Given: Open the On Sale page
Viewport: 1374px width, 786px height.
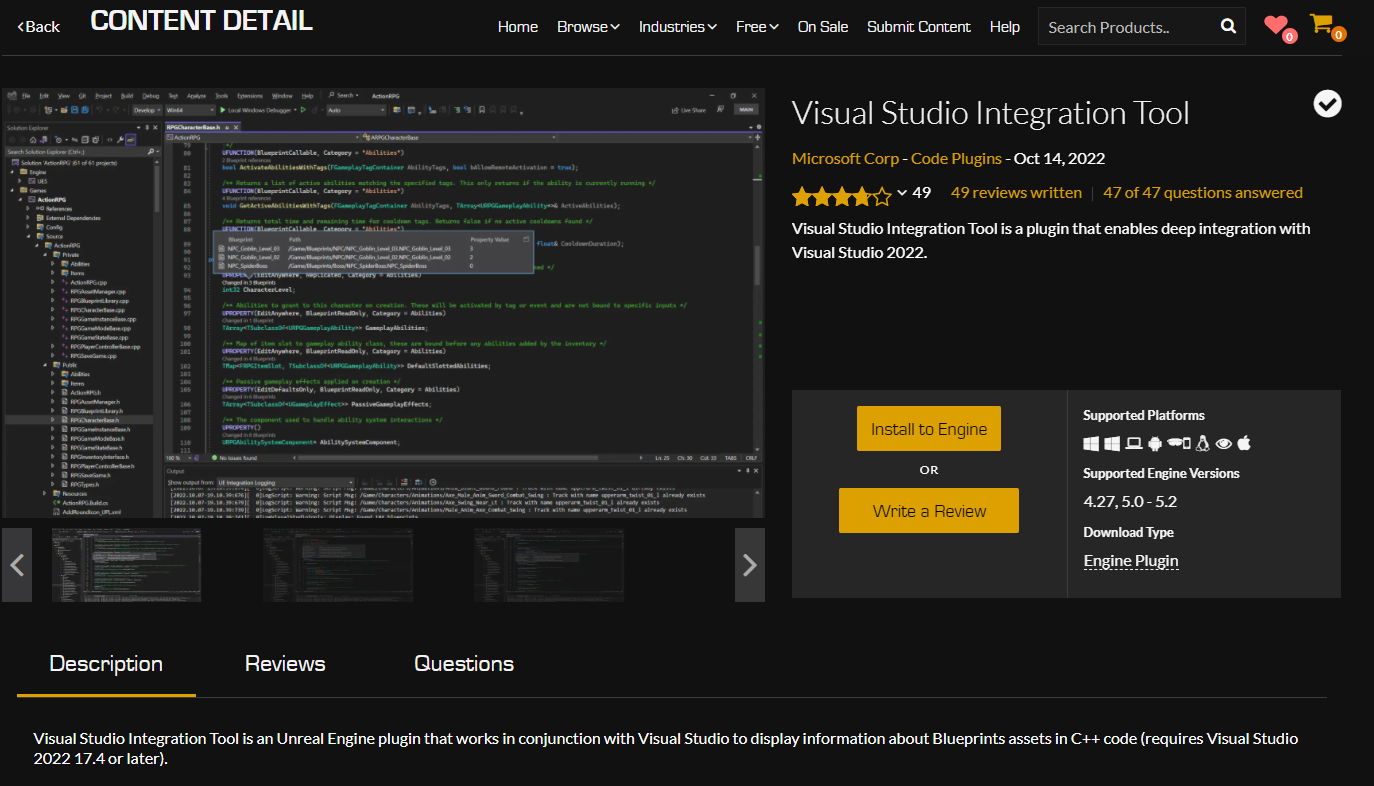Looking at the screenshot, I should [x=823, y=27].
